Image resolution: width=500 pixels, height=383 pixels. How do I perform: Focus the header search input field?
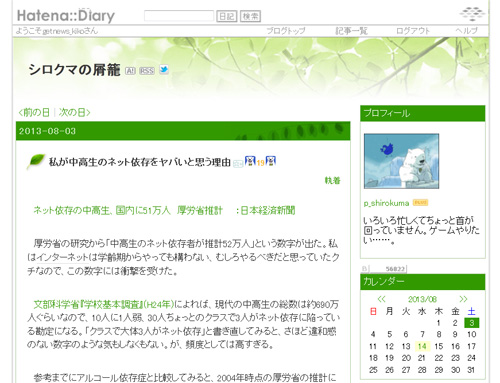click(179, 16)
